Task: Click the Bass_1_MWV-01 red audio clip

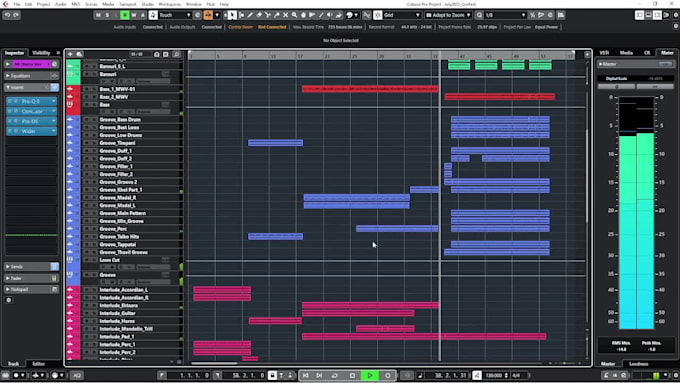Action: [370, 89]
